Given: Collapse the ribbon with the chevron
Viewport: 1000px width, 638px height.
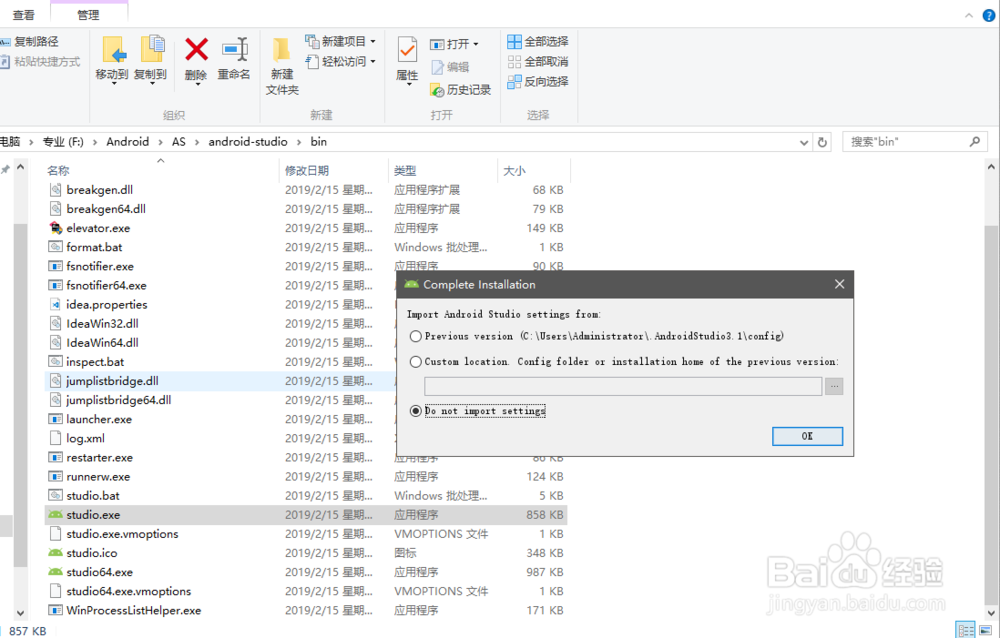Looking at the screenshot, I should pyautogui.click(x=969, y=15).
